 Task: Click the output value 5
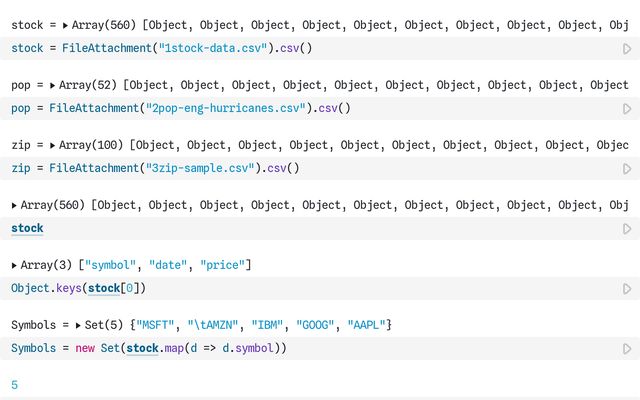(15, 385)
